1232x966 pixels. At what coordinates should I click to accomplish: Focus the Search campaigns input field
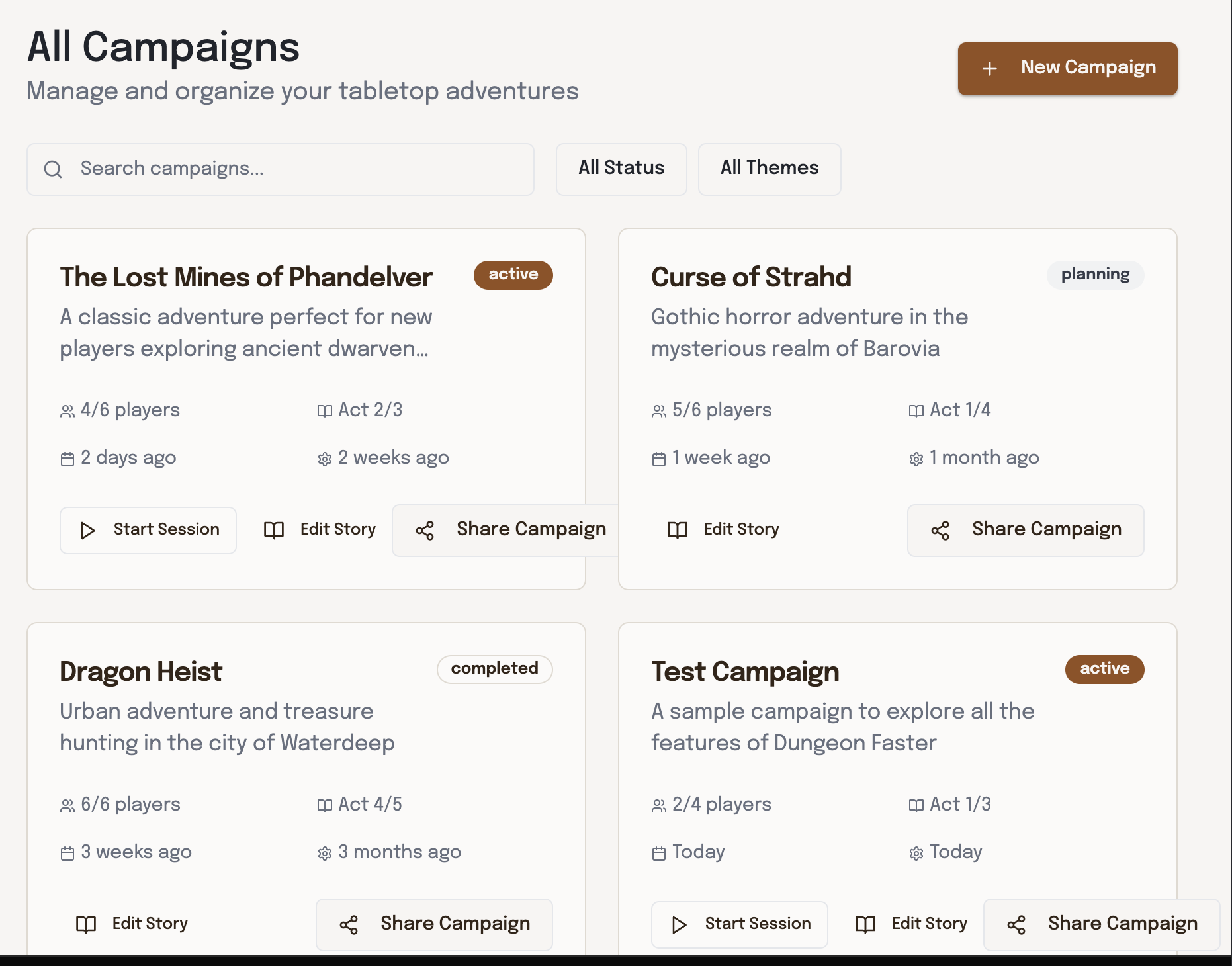tap(298, 169)
